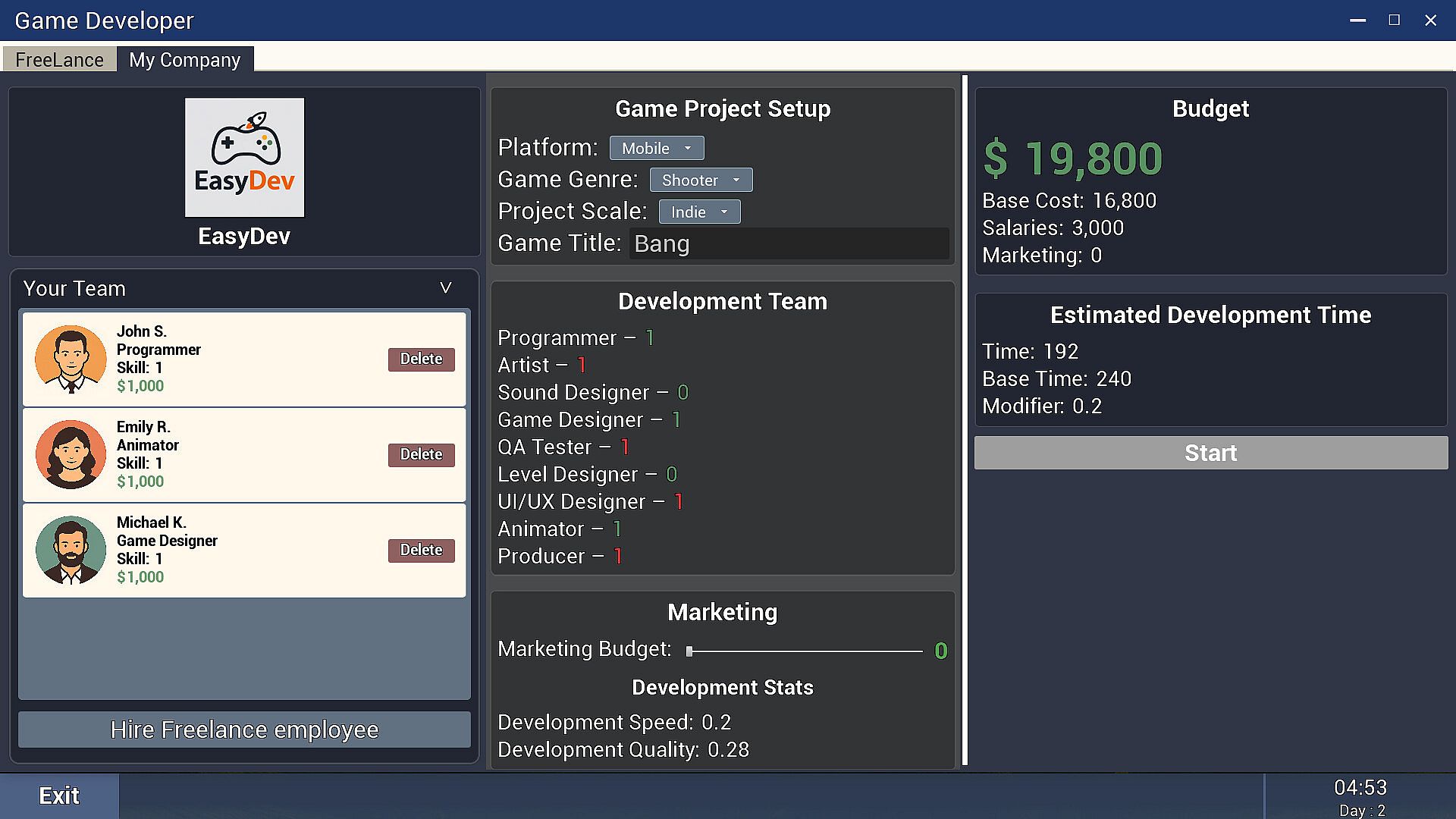This screenshot has width=1456, height=819.
Task: Click the clock and day display
Action: point(1360,796)
